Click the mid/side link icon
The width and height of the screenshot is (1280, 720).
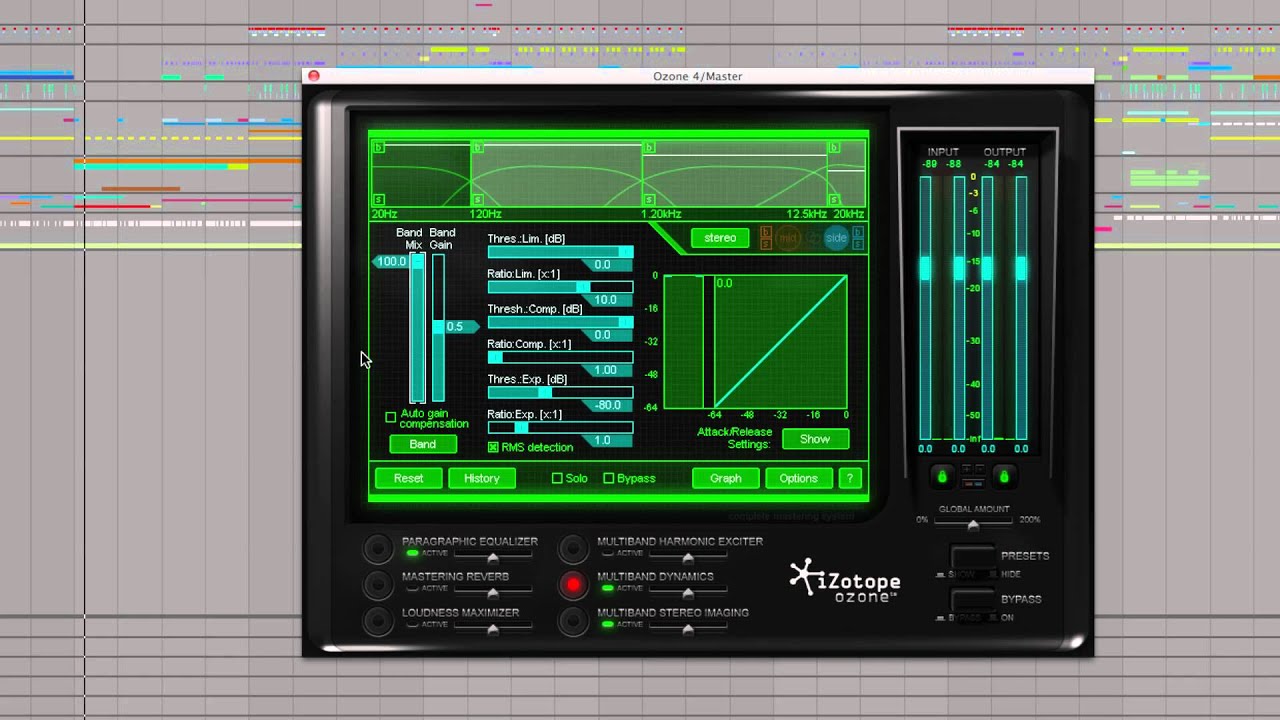click(x=812, y=238)
